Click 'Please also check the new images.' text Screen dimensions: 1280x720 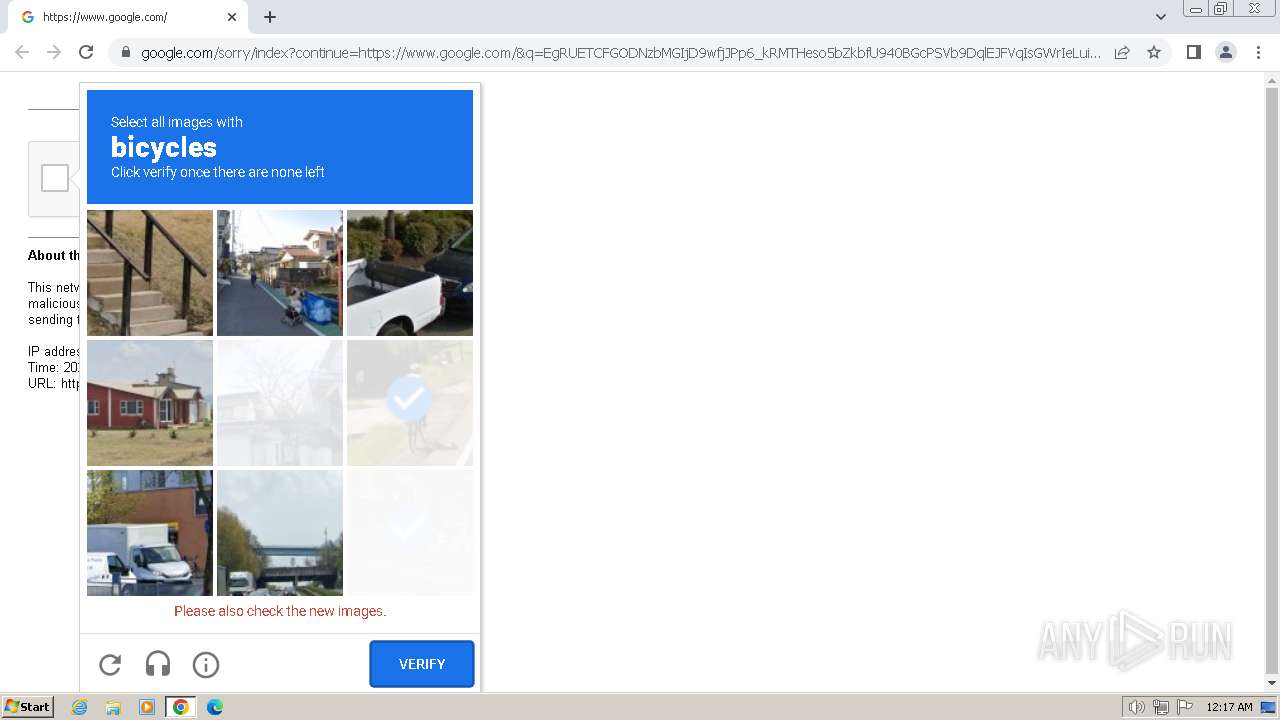pos(280,611)
